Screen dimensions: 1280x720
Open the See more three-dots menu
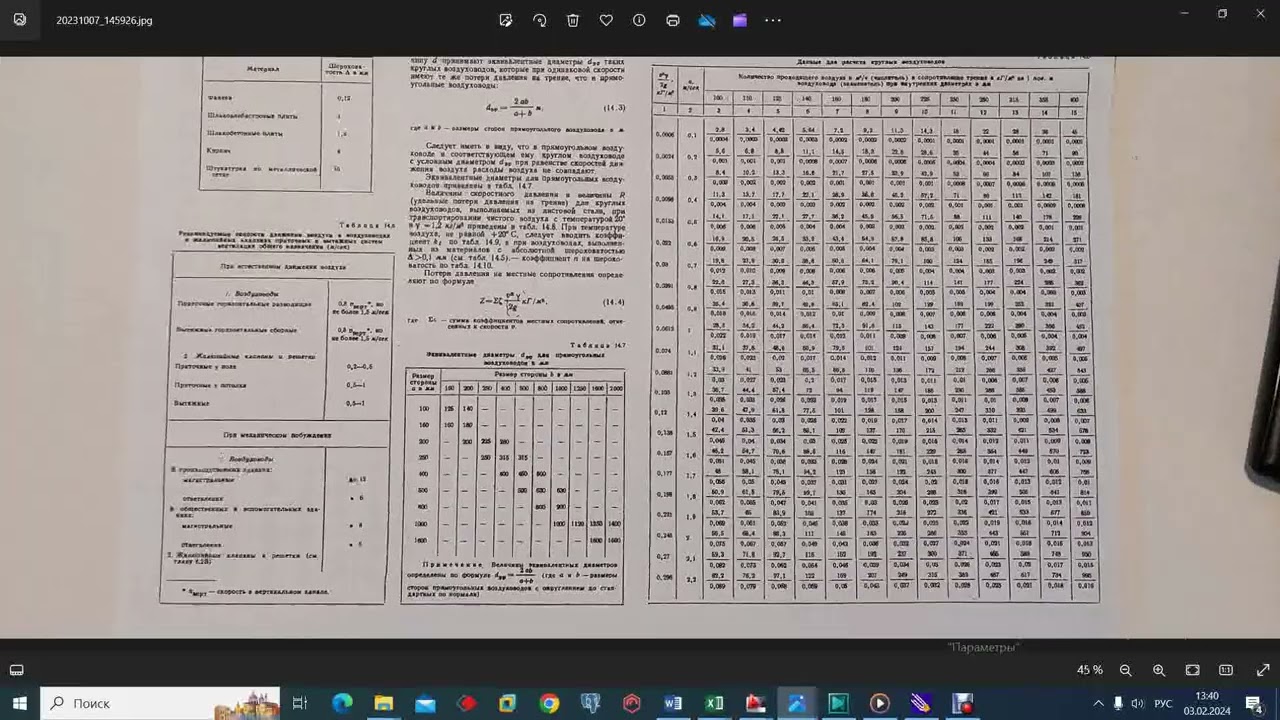coord(773,20)
